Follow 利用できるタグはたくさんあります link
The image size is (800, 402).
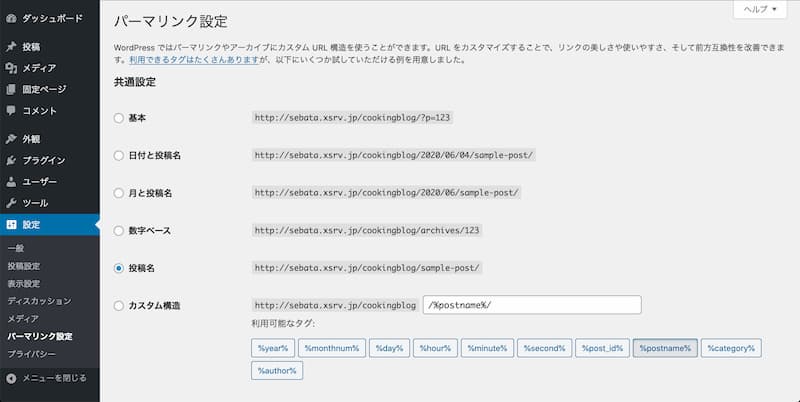pyautogui.click(x=194, y=60)
